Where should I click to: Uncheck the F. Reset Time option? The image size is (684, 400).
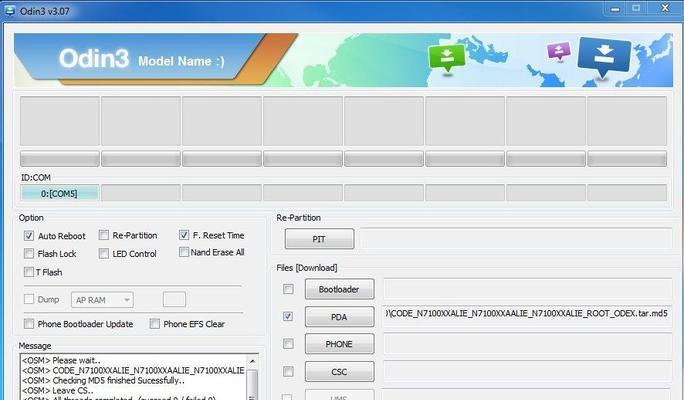click(184, 235)
